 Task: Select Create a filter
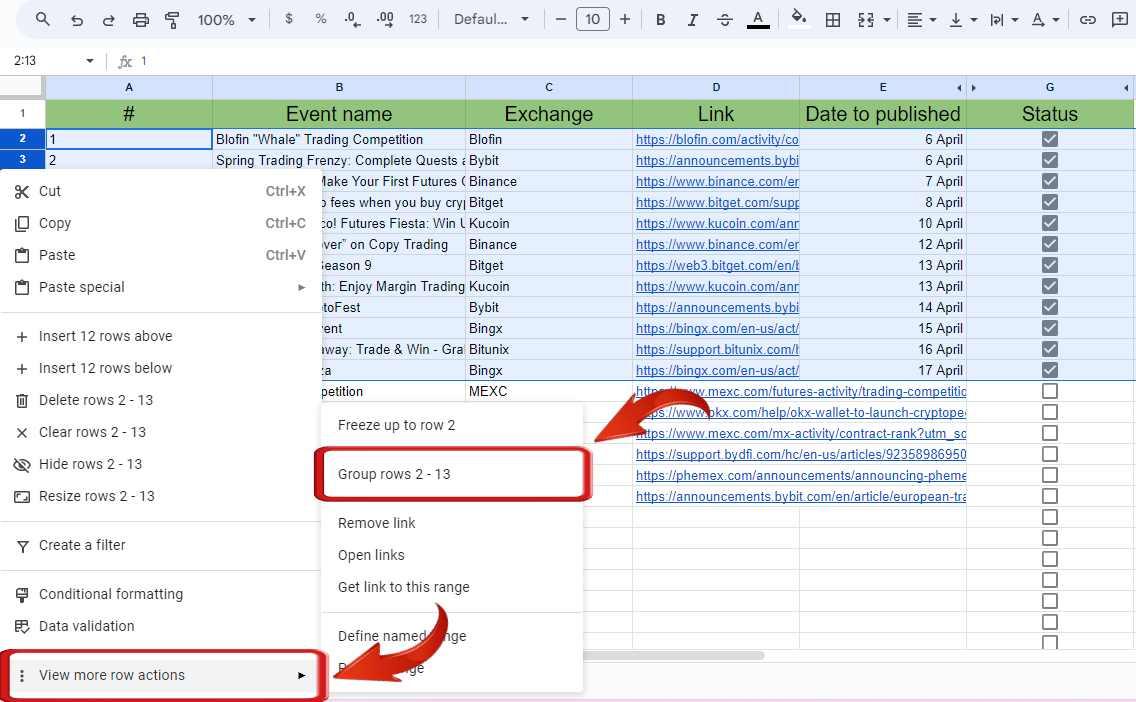[159, 545]
